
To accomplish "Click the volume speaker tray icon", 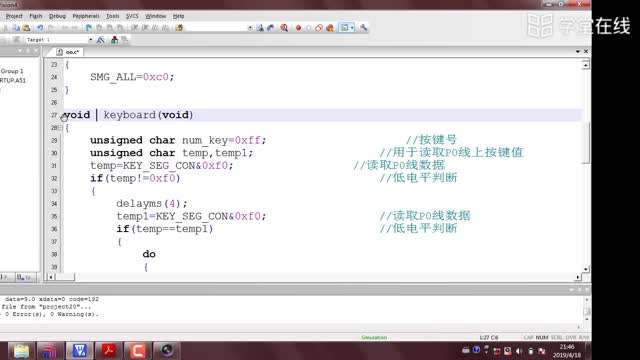I will 519,351.
